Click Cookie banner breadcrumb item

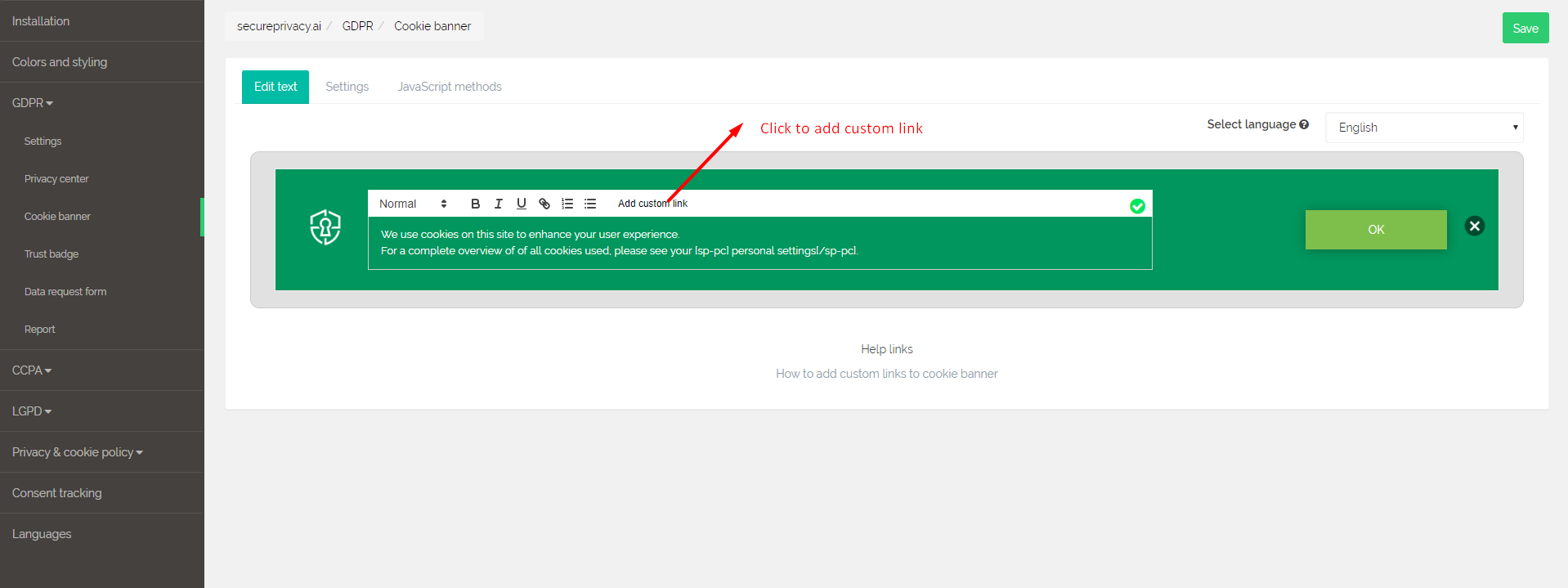point(432,26)
